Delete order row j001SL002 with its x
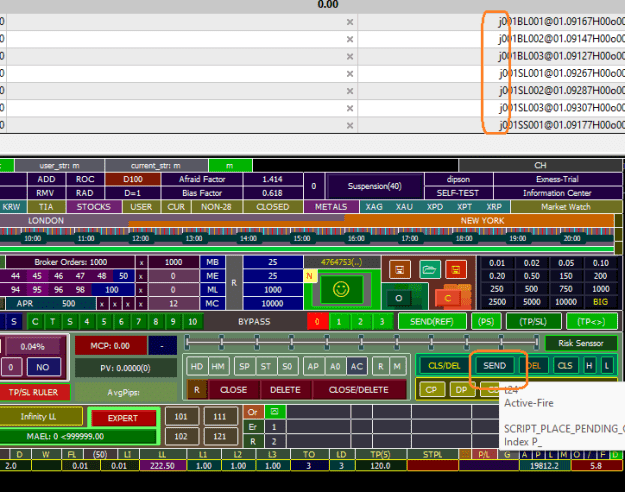This screenshot has width=625, height=492. click(350, 91)
